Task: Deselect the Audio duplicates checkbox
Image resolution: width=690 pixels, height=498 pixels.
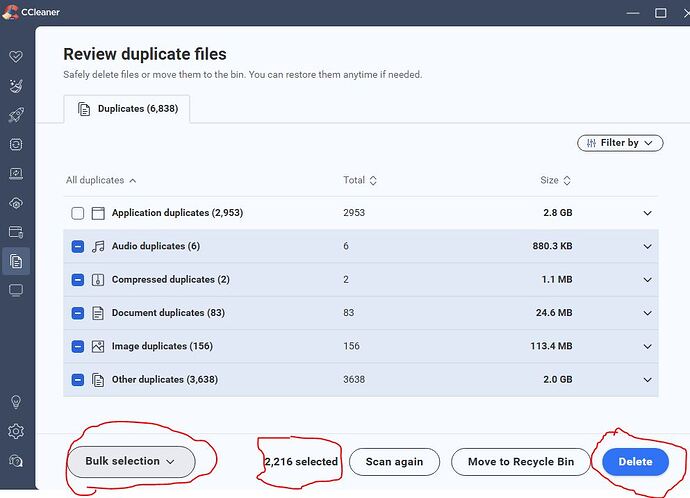Action: pyautogui.click(x=78, y=246)
